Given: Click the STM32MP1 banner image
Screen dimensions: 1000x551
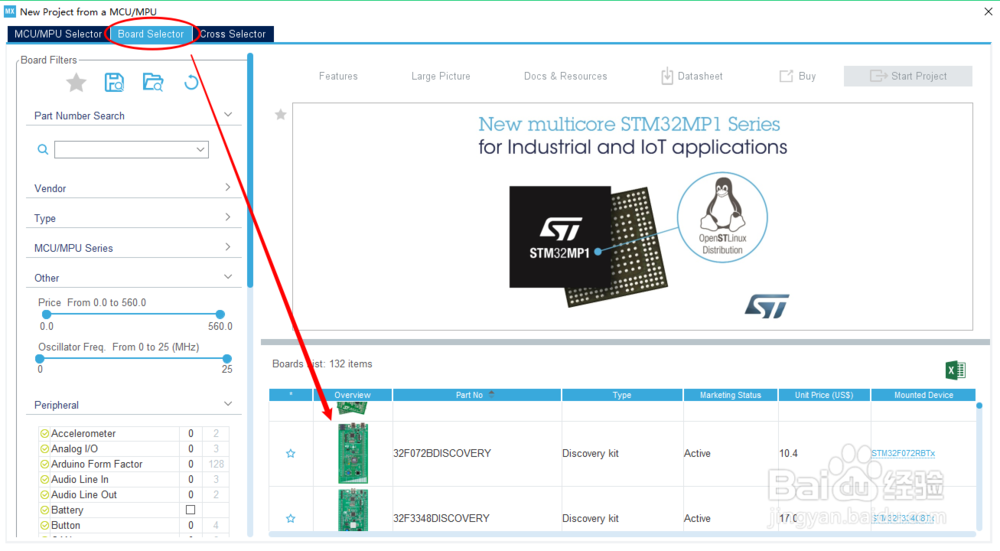Looking at the screenshot, I should pyautogui.click(x=633, y=217).
